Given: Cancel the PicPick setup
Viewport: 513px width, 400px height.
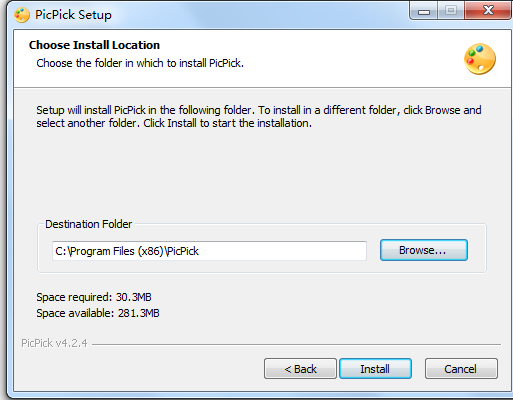Looking at the screenshot, I should [461, 369].
